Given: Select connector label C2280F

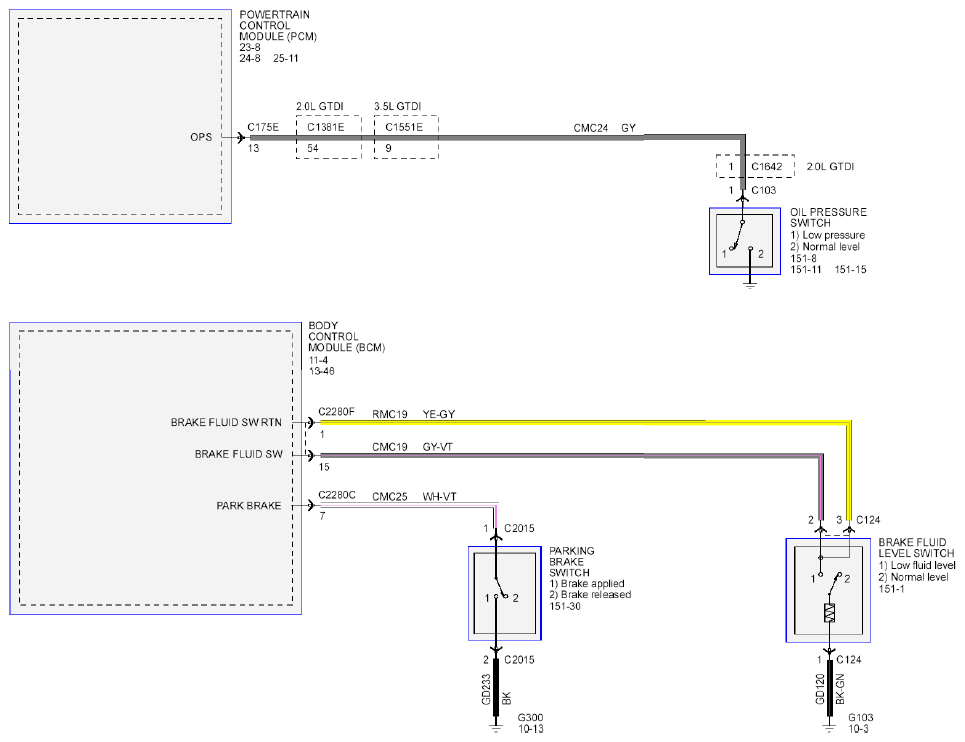Looking at the screenshot, I should (x=337, y=412).
